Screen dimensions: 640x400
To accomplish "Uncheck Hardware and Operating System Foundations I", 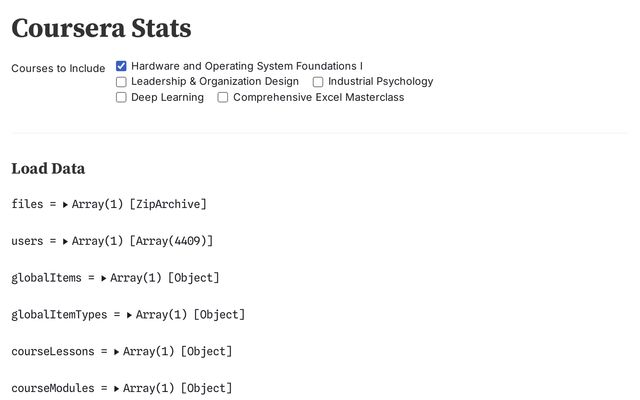I will coord(121,66).
